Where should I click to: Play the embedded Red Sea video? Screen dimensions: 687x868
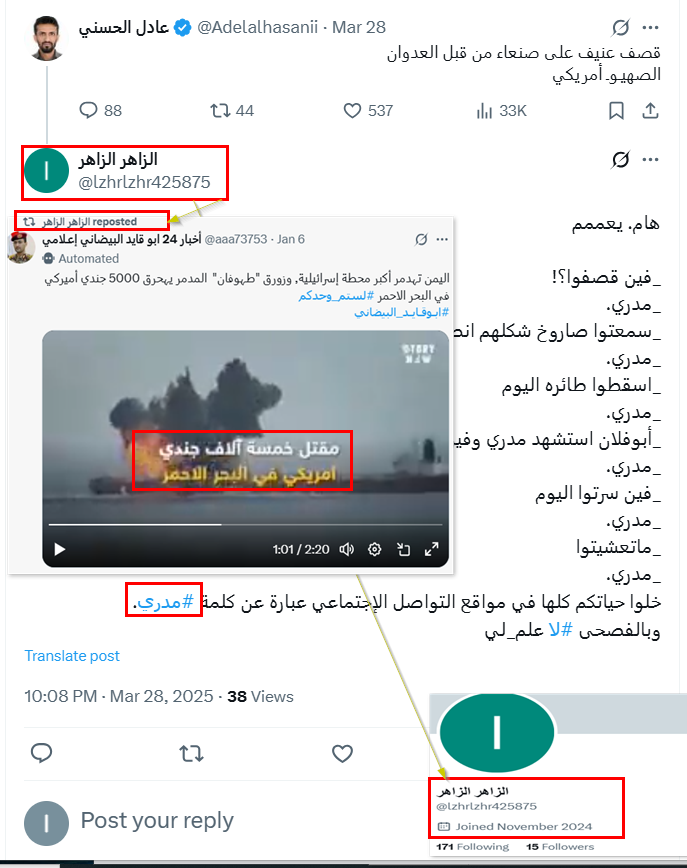coord(60,549)
